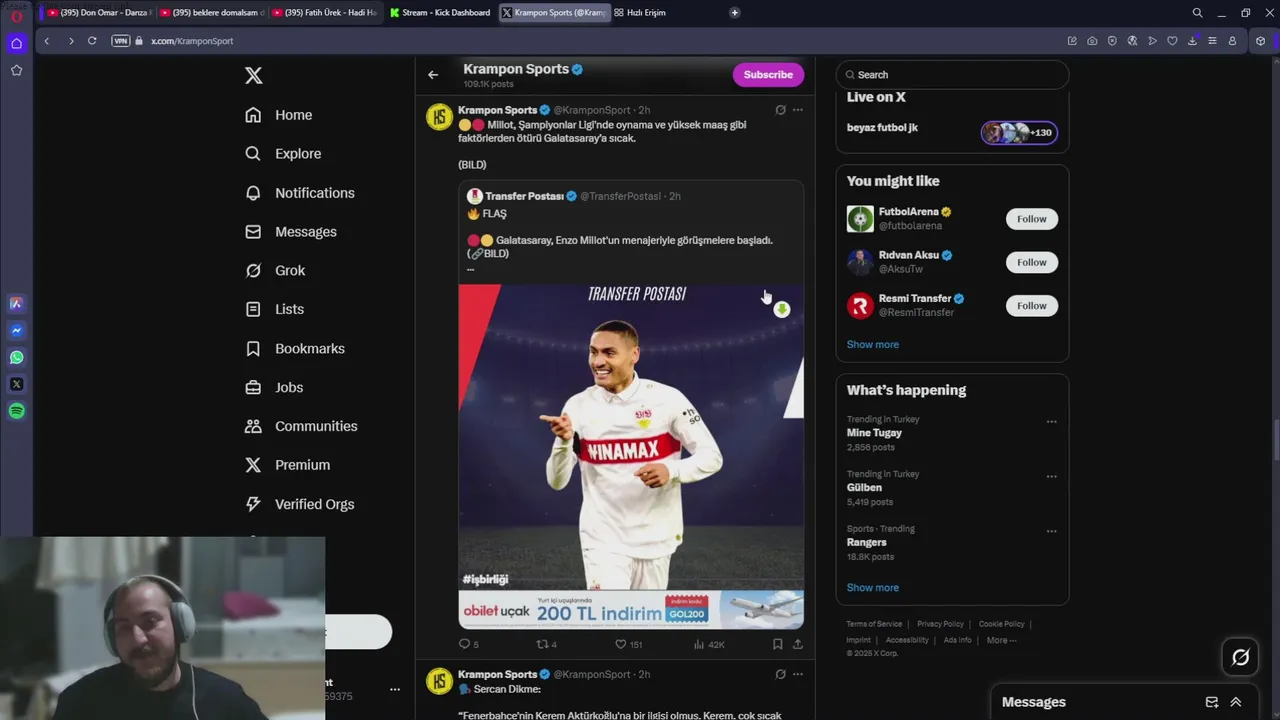1280x720 pixels.
Task: Open Messenger in the Opera sidebar
Action: coord(17,330)
